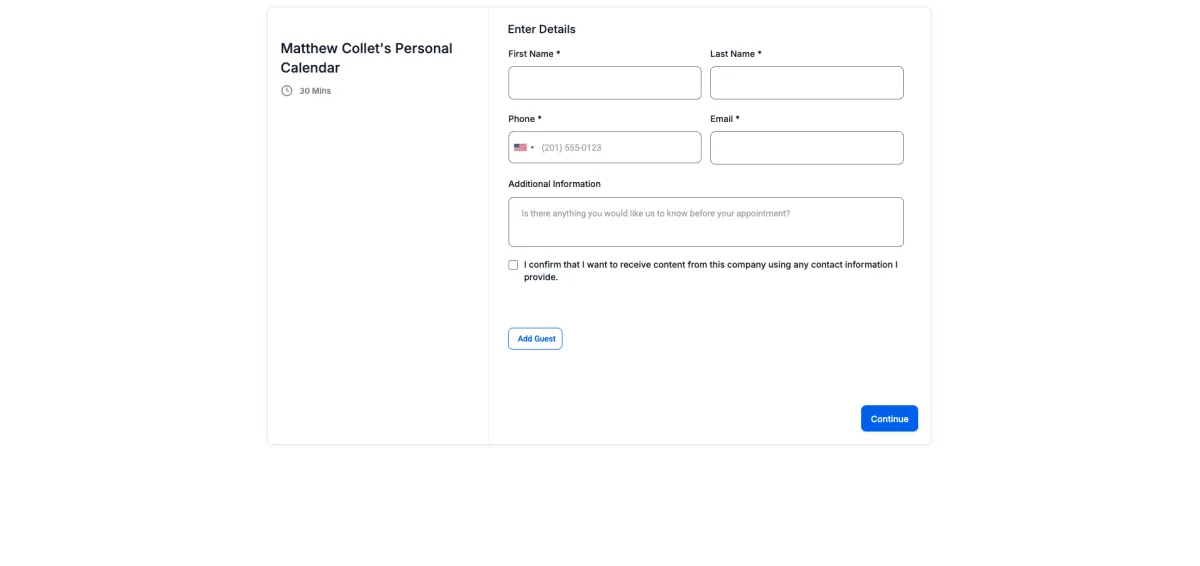Screen dimensions: 1200x566
Task: Click the "First Name *" label
Action: pyautogui.click(x=534, y=54)
